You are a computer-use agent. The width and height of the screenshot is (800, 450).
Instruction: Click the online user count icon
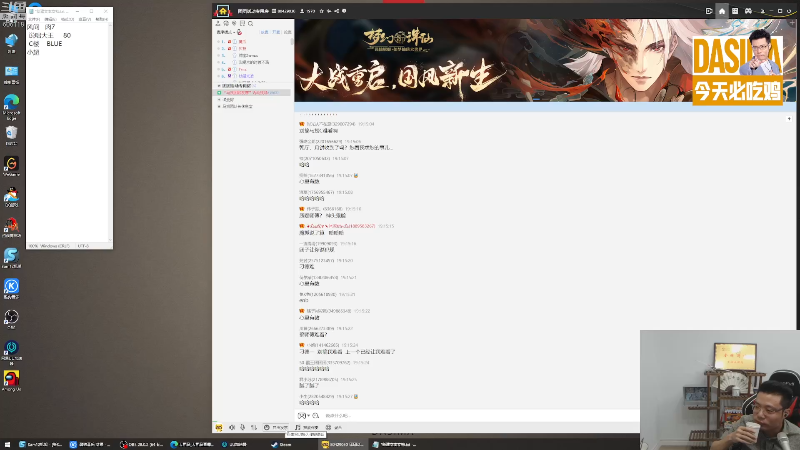point(302,11)
